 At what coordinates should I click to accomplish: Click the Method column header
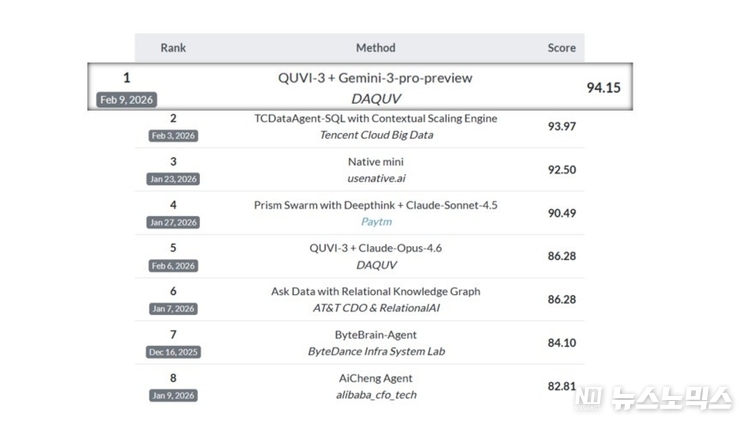point(375,47)
